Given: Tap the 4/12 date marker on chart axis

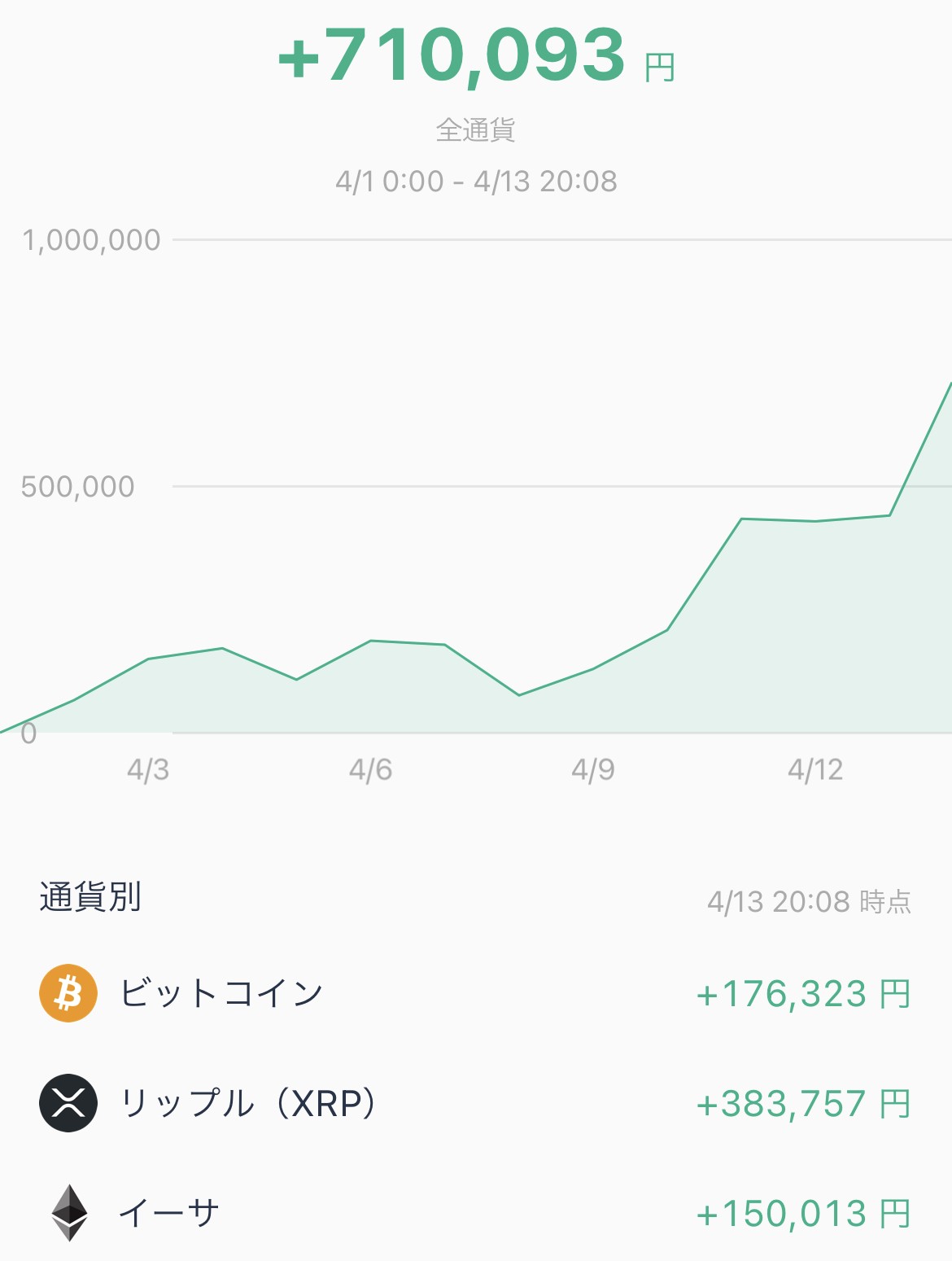Looking at the screenshot, I should [815, 769].
